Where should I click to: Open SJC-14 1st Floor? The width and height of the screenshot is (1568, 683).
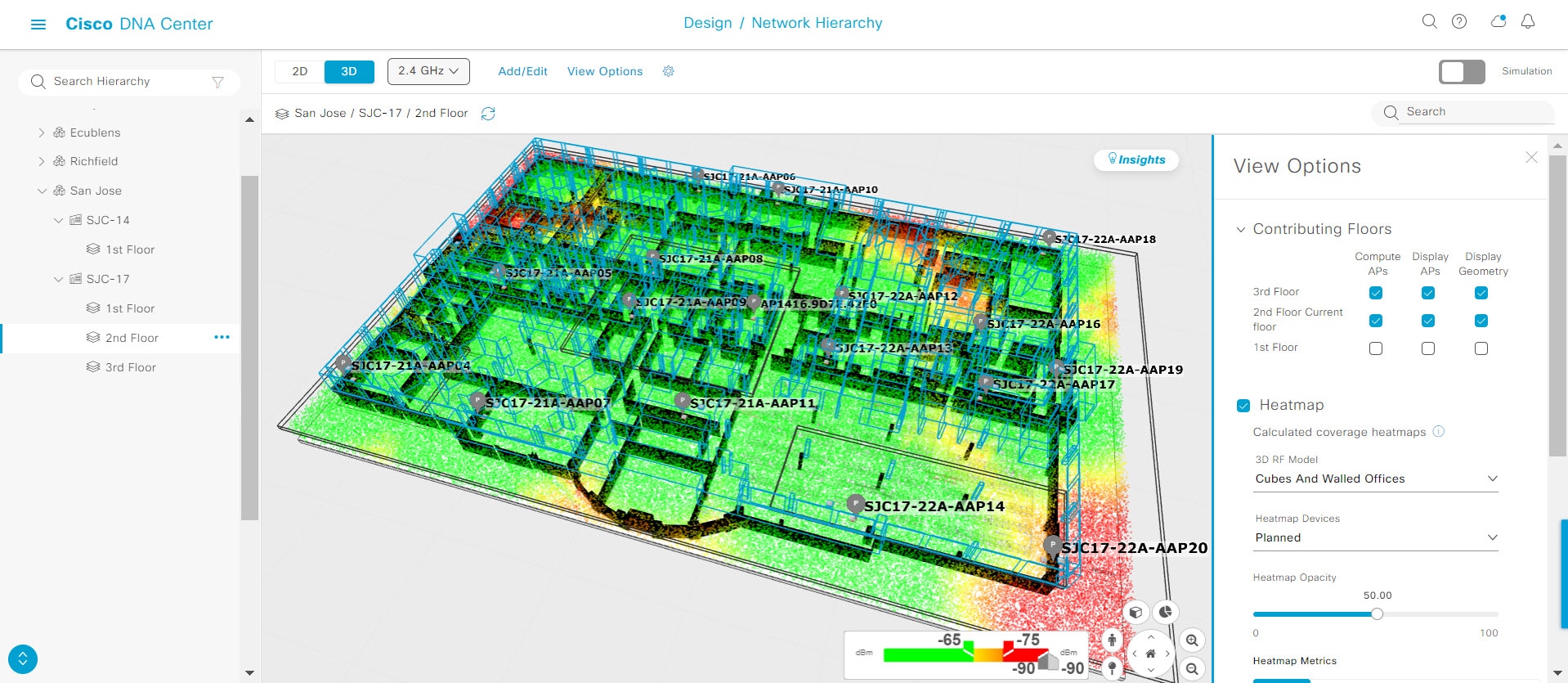click(x=130, y=249)
